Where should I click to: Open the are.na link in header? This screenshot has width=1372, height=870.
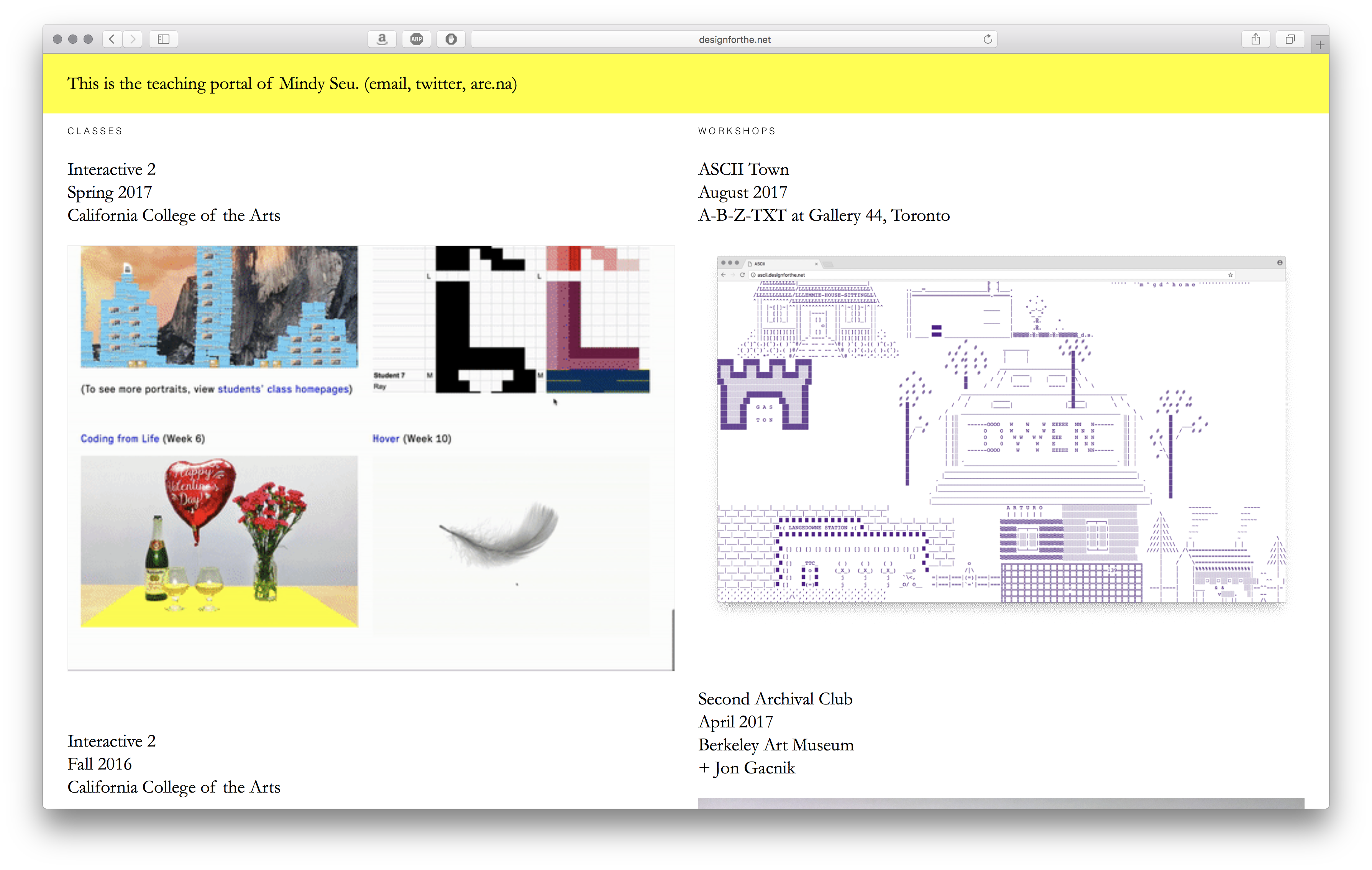tap(491, 84)
